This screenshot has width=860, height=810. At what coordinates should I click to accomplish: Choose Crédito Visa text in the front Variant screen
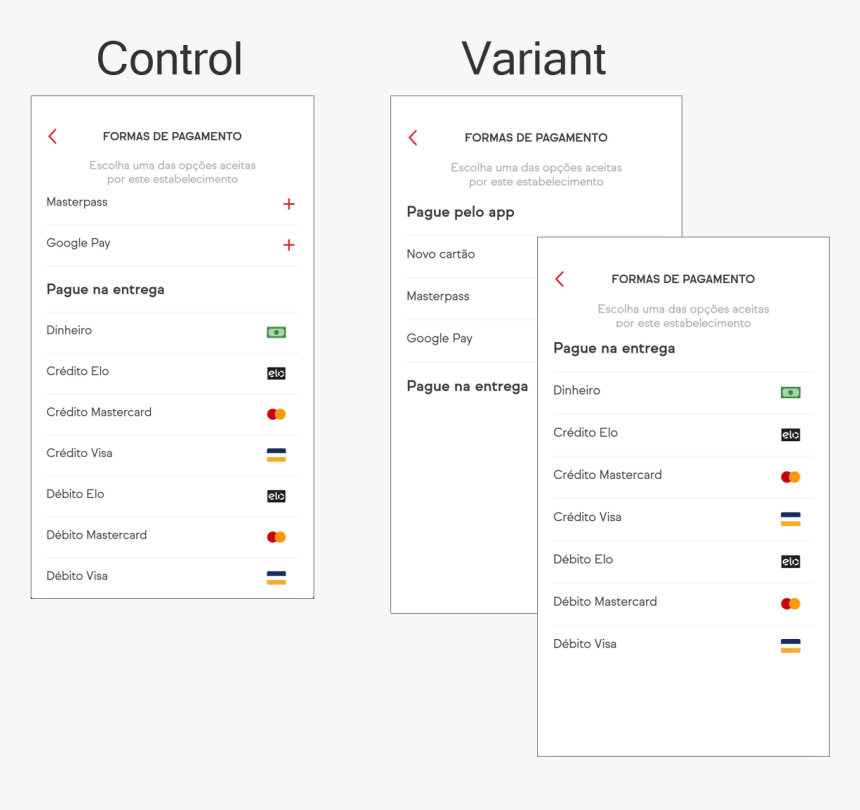click(x=587, y=517)
